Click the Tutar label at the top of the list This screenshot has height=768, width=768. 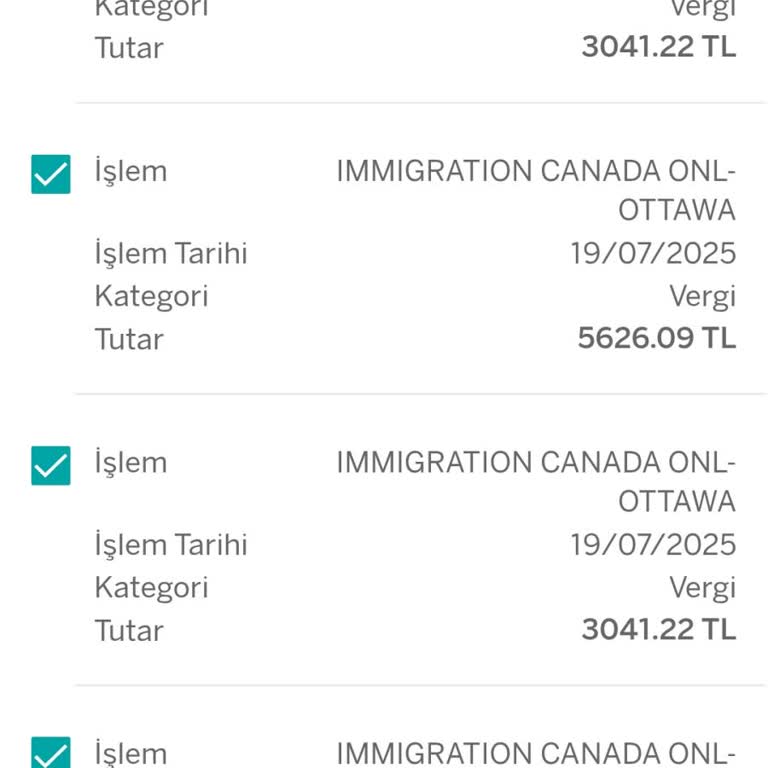click(x=129, y=48)
